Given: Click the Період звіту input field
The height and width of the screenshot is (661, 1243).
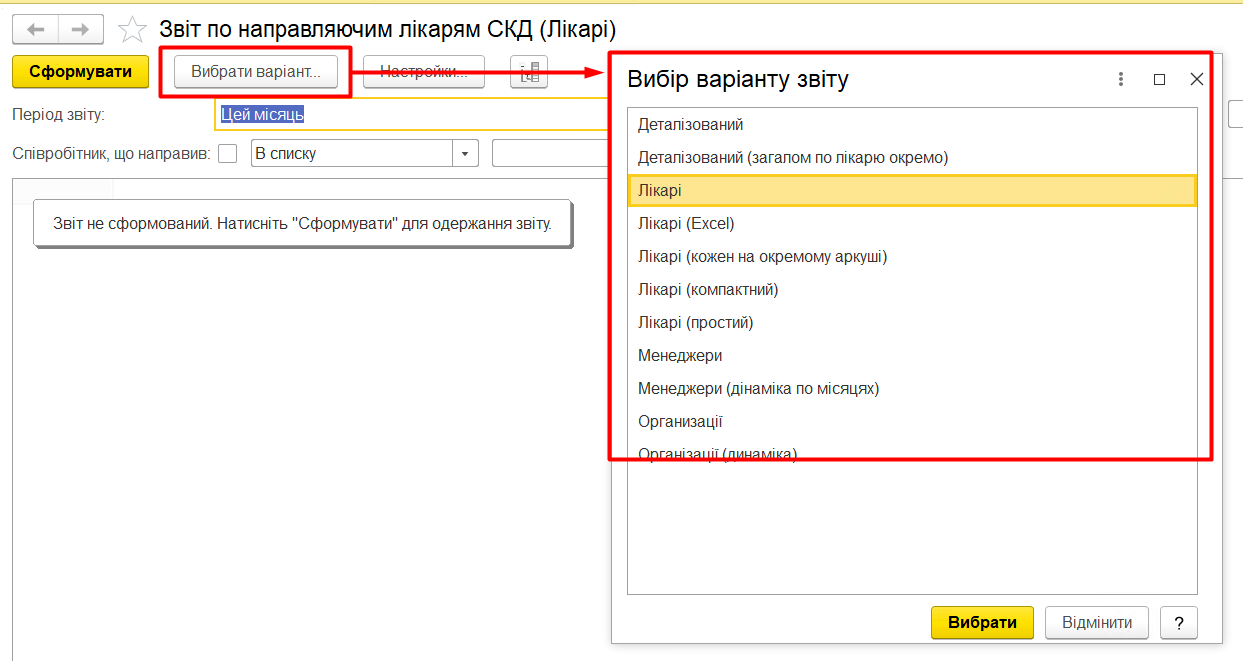Looking at the screenshot, I should [410, 115].
